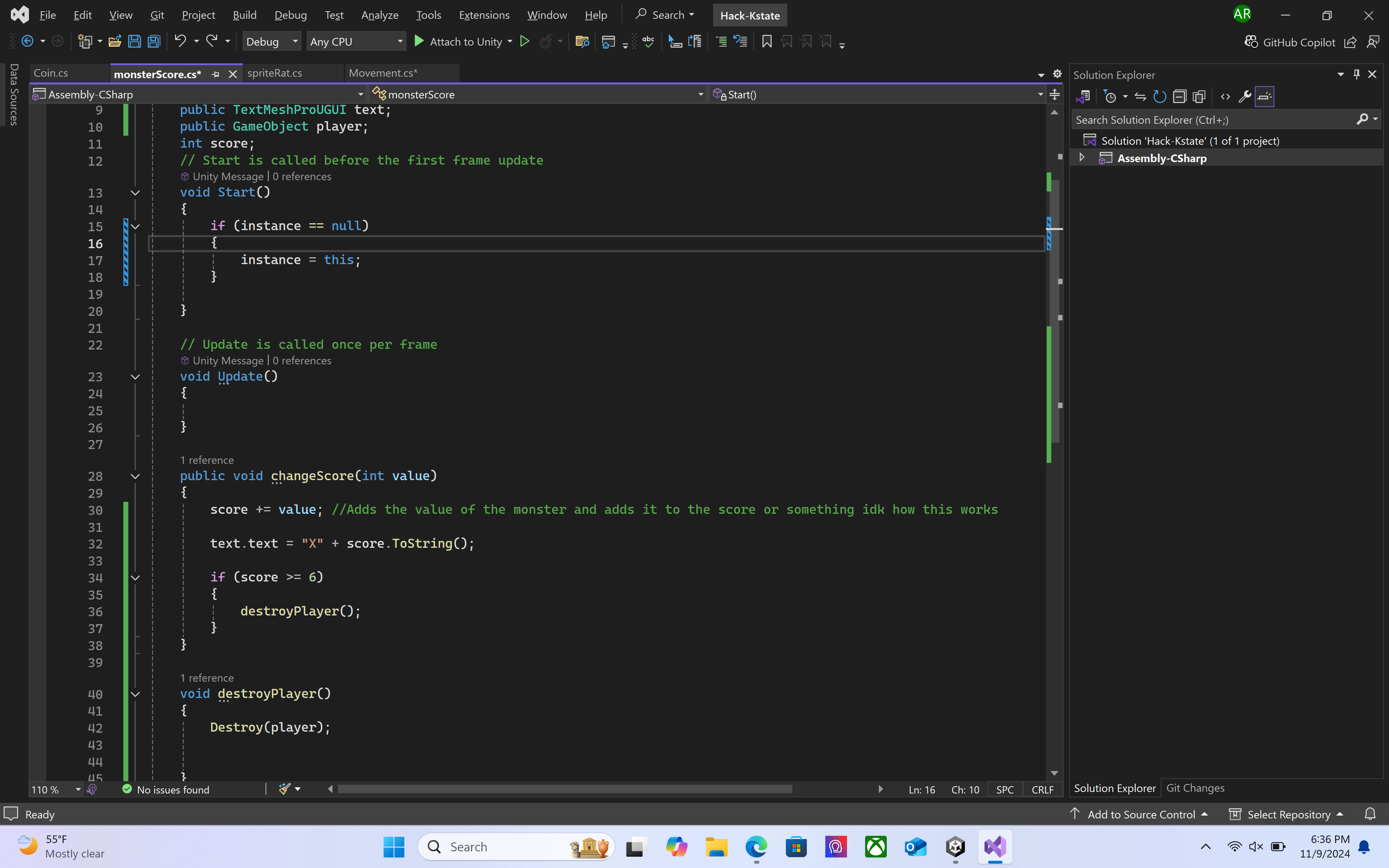
Task: Toggle Auto Hide pin on Solution Explorer
Action: (1356, 75)
